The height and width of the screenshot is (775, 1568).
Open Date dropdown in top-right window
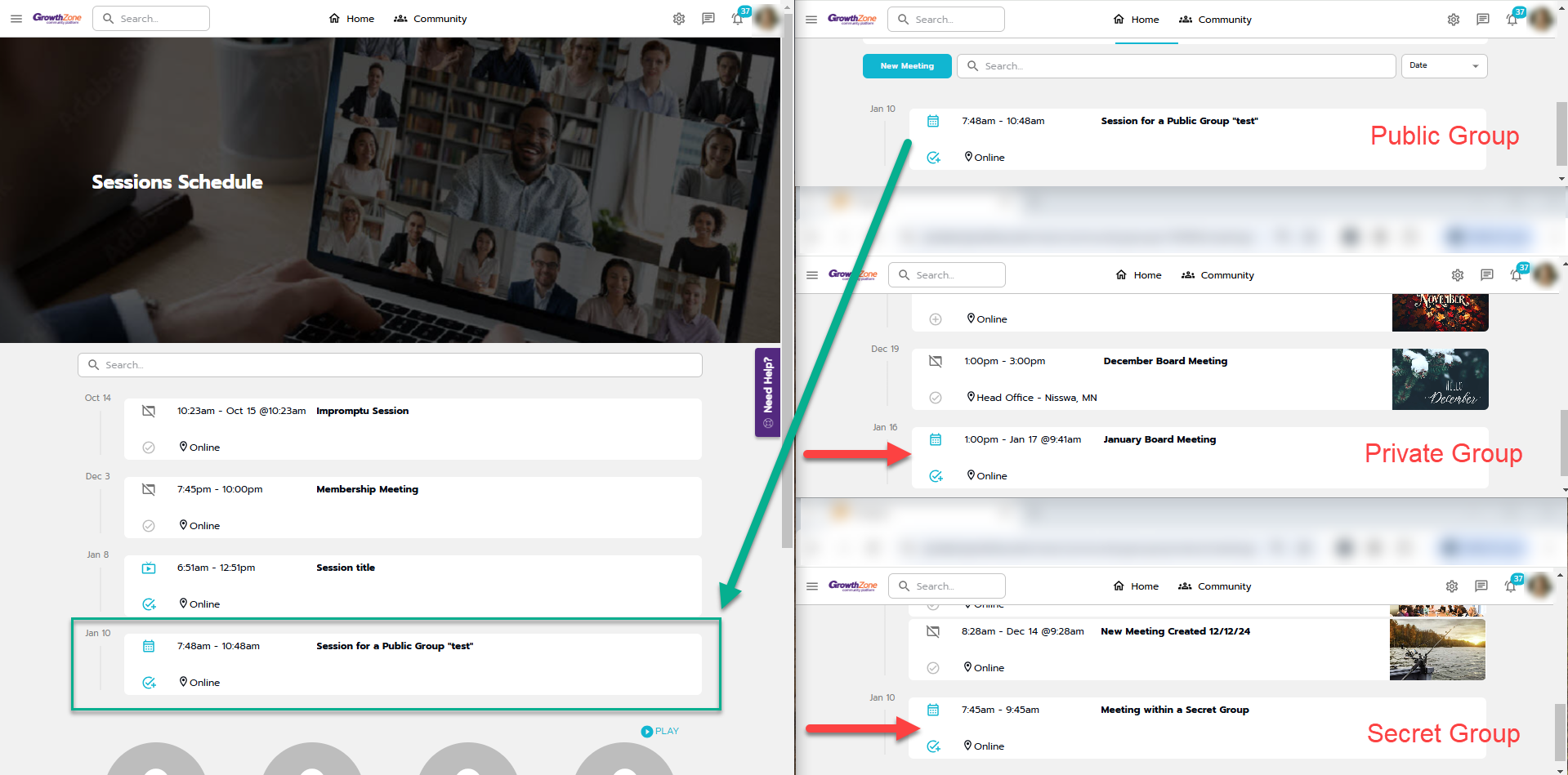tap(1444, 65)
